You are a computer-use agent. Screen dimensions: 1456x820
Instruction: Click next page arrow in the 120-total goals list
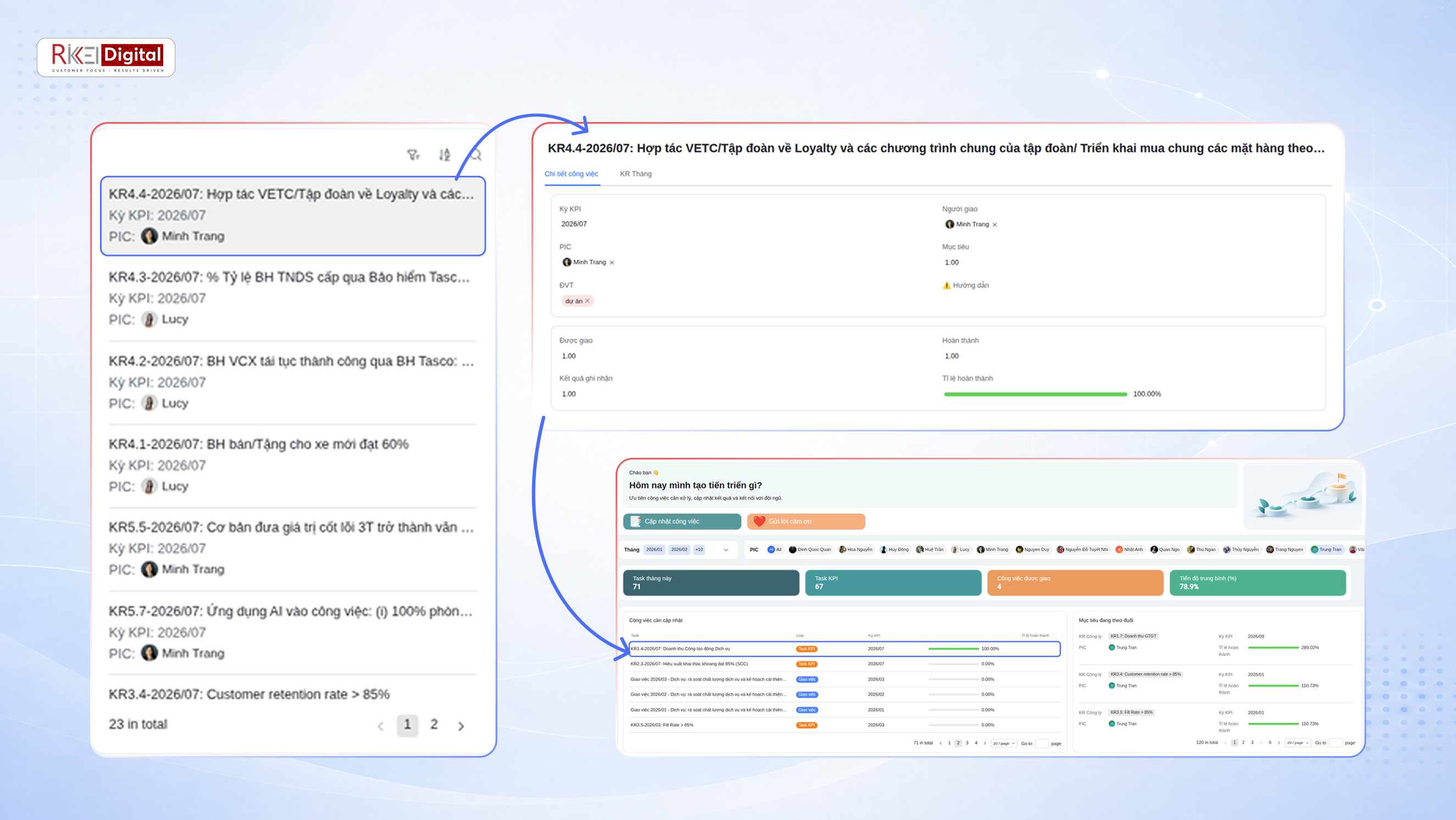pos(1278,743)
